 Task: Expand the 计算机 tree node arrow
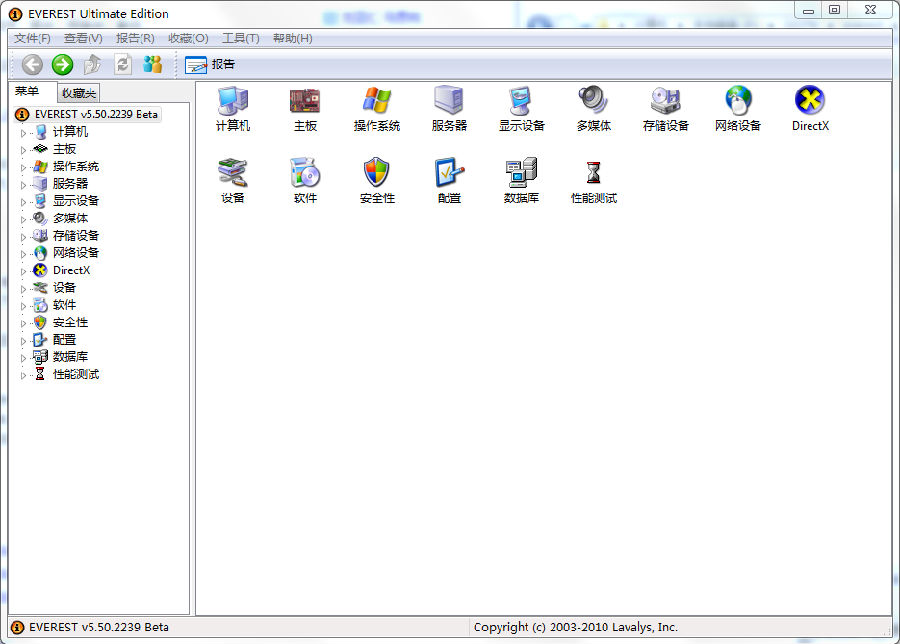pos(23,133)
